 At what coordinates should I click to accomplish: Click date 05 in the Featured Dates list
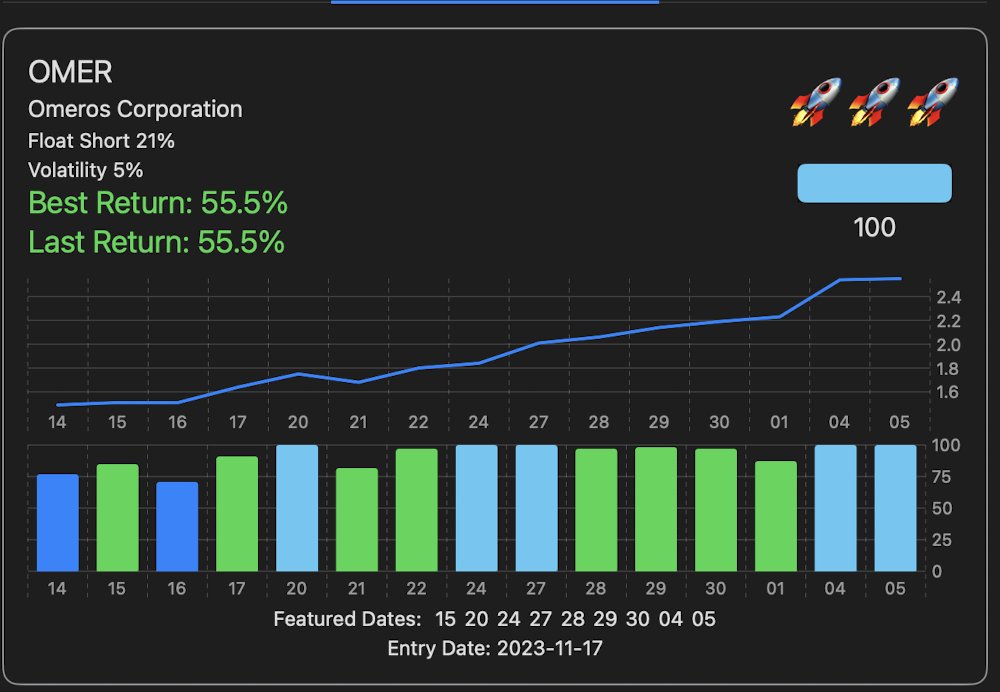[703, 619]
